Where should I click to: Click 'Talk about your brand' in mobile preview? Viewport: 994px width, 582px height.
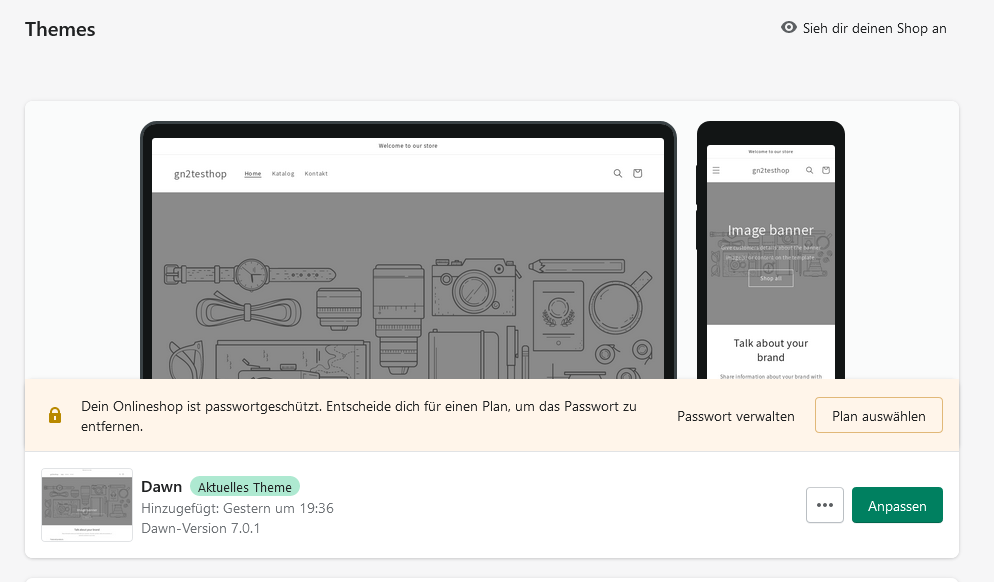tap(771, 350)
